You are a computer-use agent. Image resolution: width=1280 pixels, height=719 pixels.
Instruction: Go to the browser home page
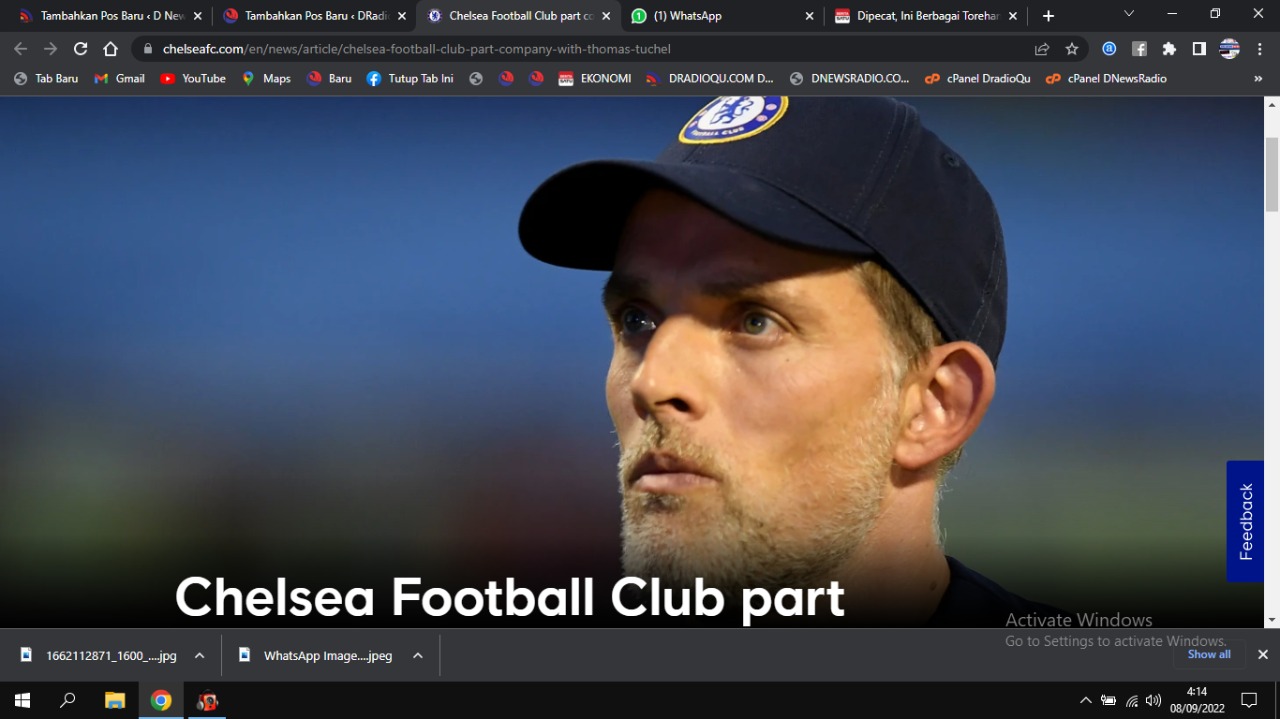(111, 49)
